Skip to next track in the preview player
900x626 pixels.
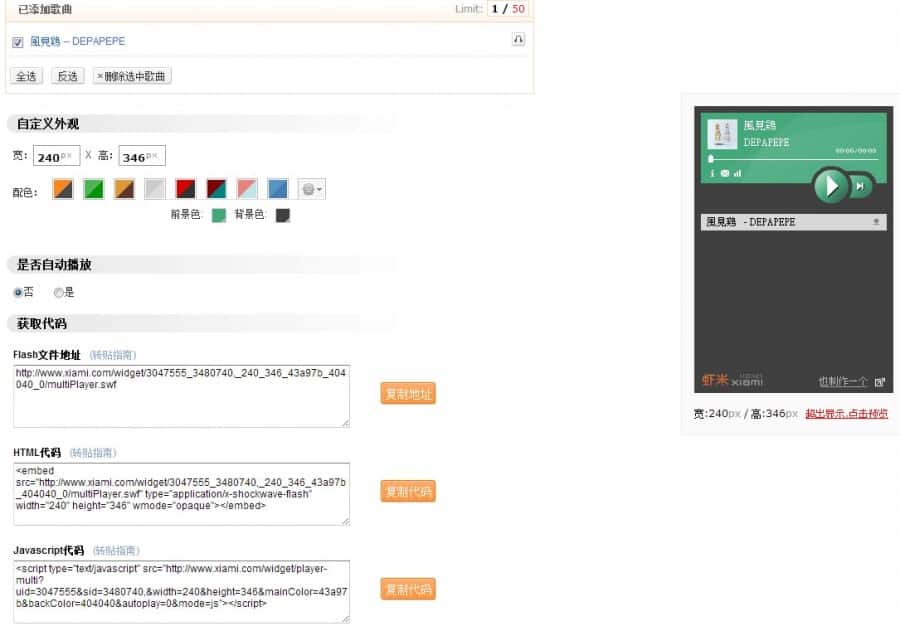pos(859,185)
